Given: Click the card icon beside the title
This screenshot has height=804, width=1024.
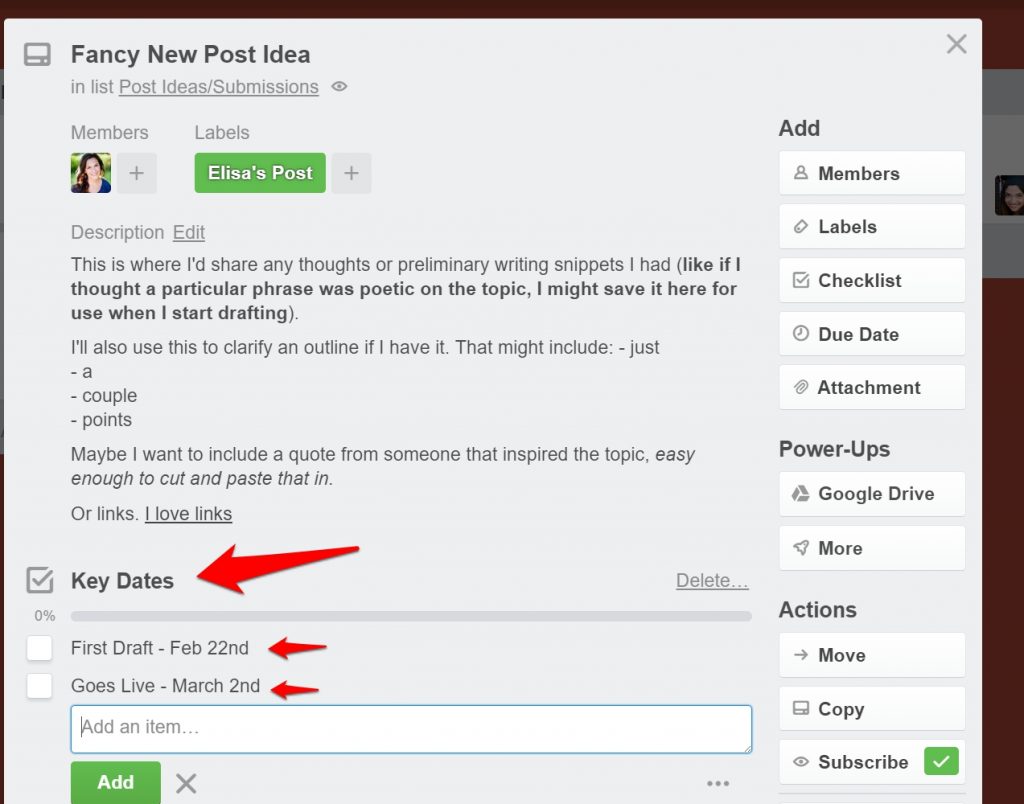Looking at the screenshot, I should pos(37,55).
